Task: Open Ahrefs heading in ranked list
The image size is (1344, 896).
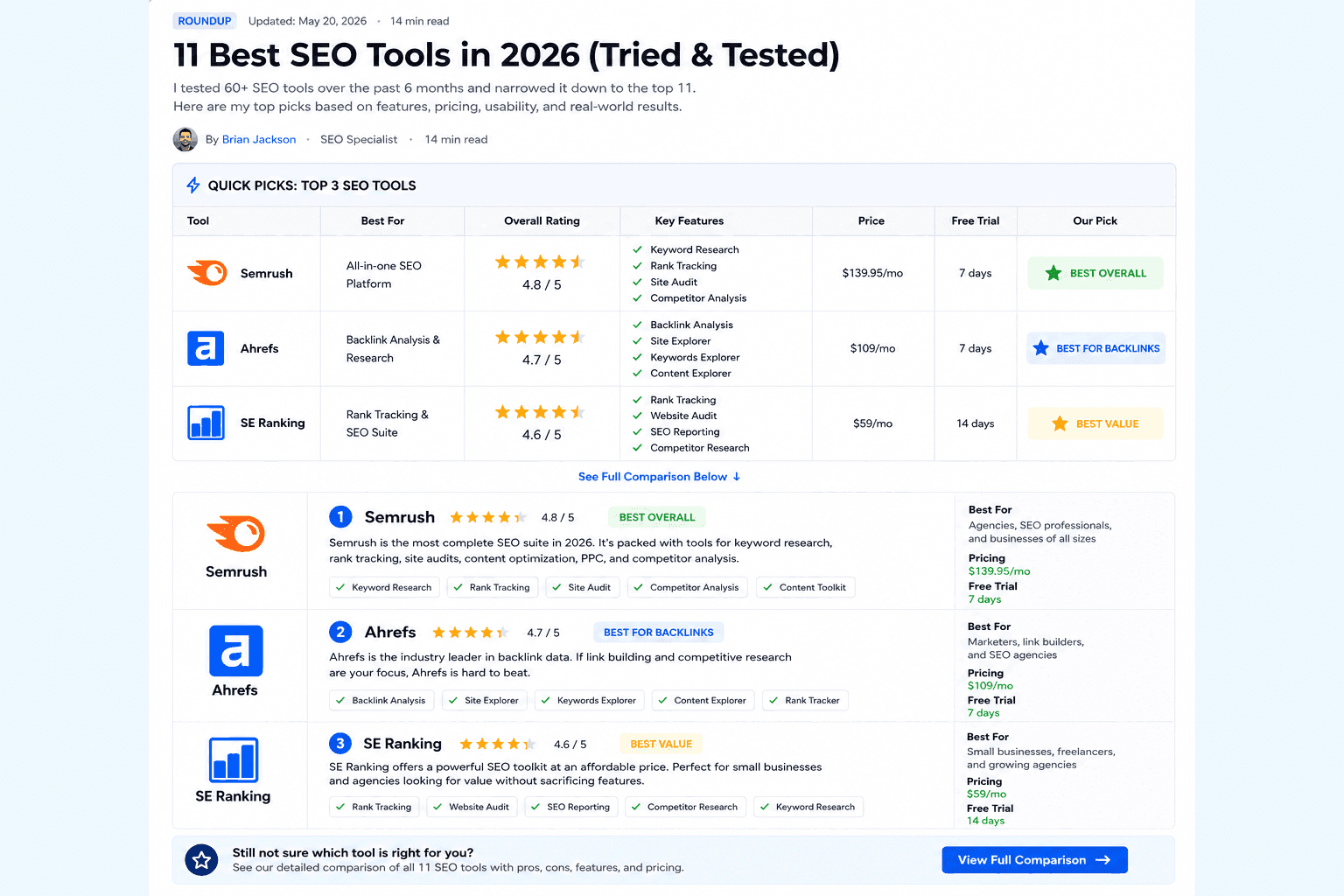Action: tap(390, 632)
